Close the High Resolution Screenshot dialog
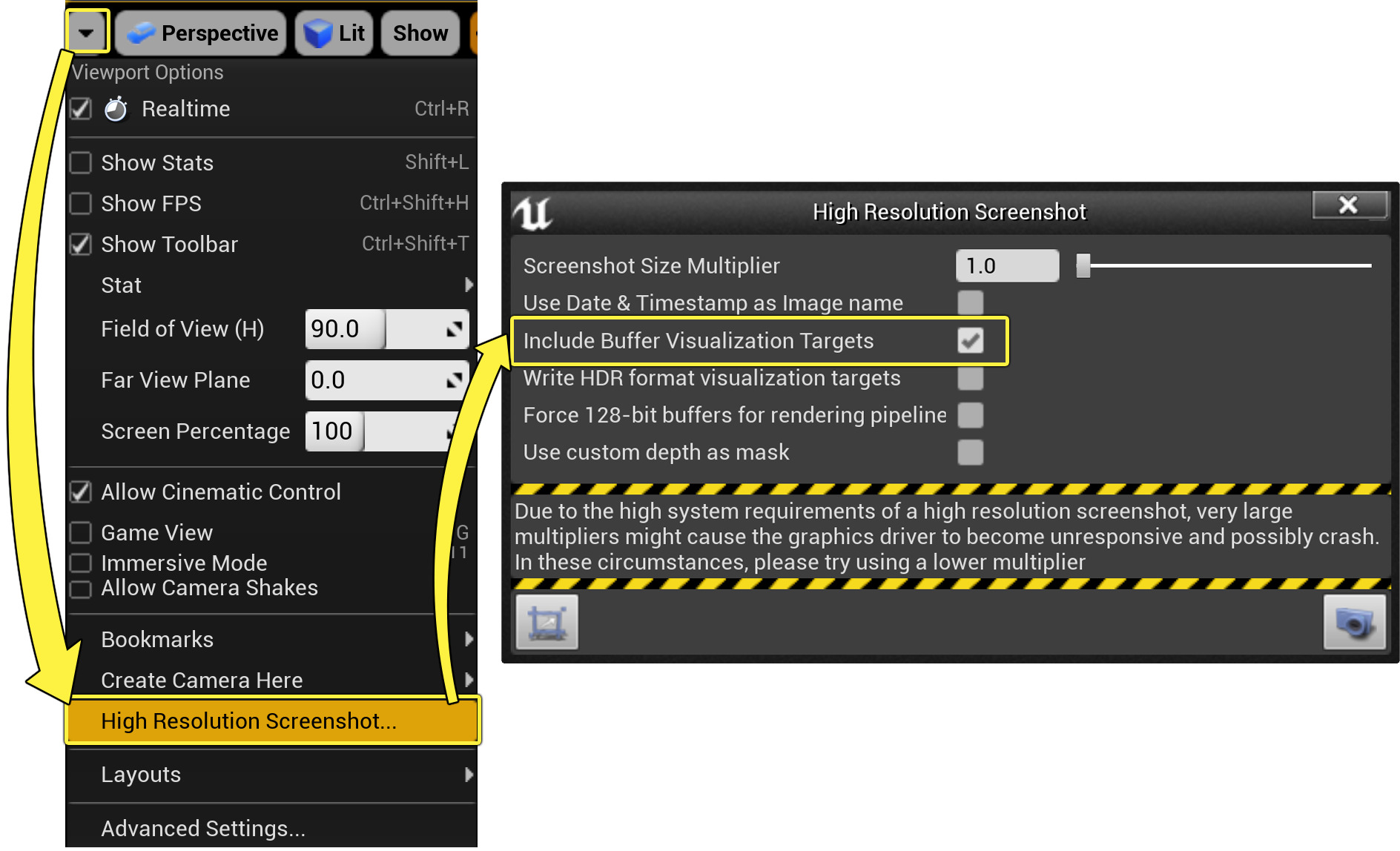The image size is (1400, 851). (x=1349, y=205)
